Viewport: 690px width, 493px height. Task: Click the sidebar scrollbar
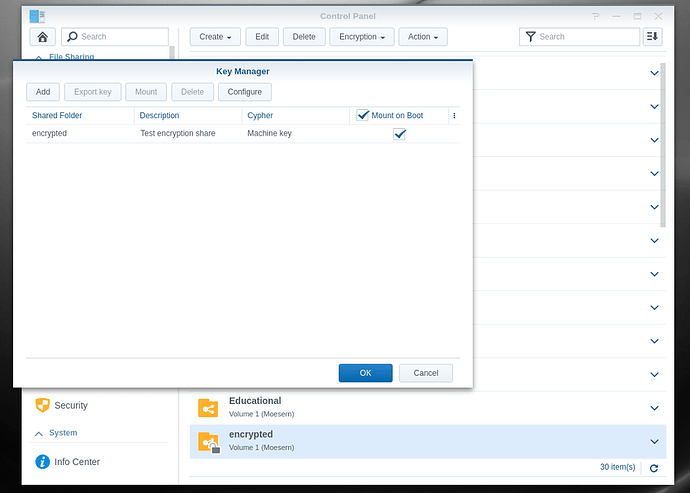172,52
